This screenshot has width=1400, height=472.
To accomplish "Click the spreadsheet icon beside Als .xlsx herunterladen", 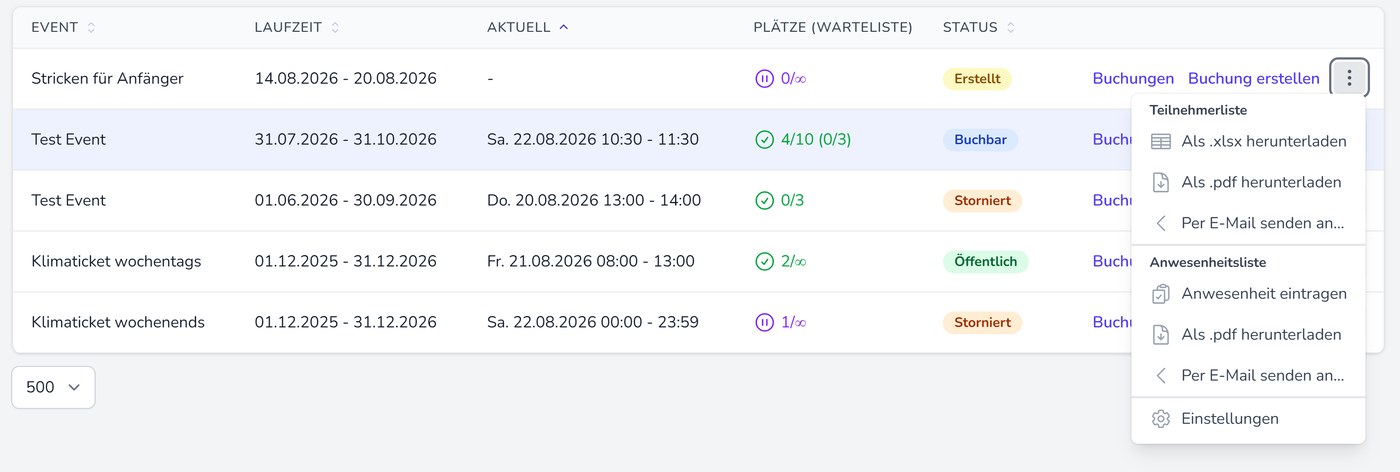I will click(1161, 142).
